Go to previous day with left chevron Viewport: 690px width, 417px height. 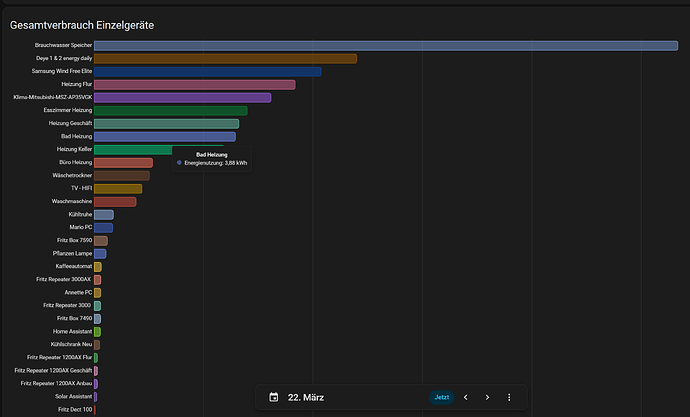coord(466,397)
